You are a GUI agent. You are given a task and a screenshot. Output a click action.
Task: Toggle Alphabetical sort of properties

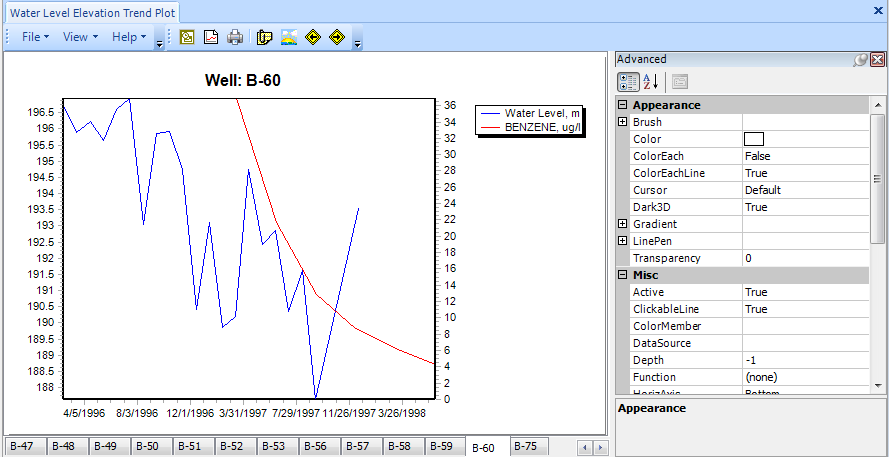649,82
